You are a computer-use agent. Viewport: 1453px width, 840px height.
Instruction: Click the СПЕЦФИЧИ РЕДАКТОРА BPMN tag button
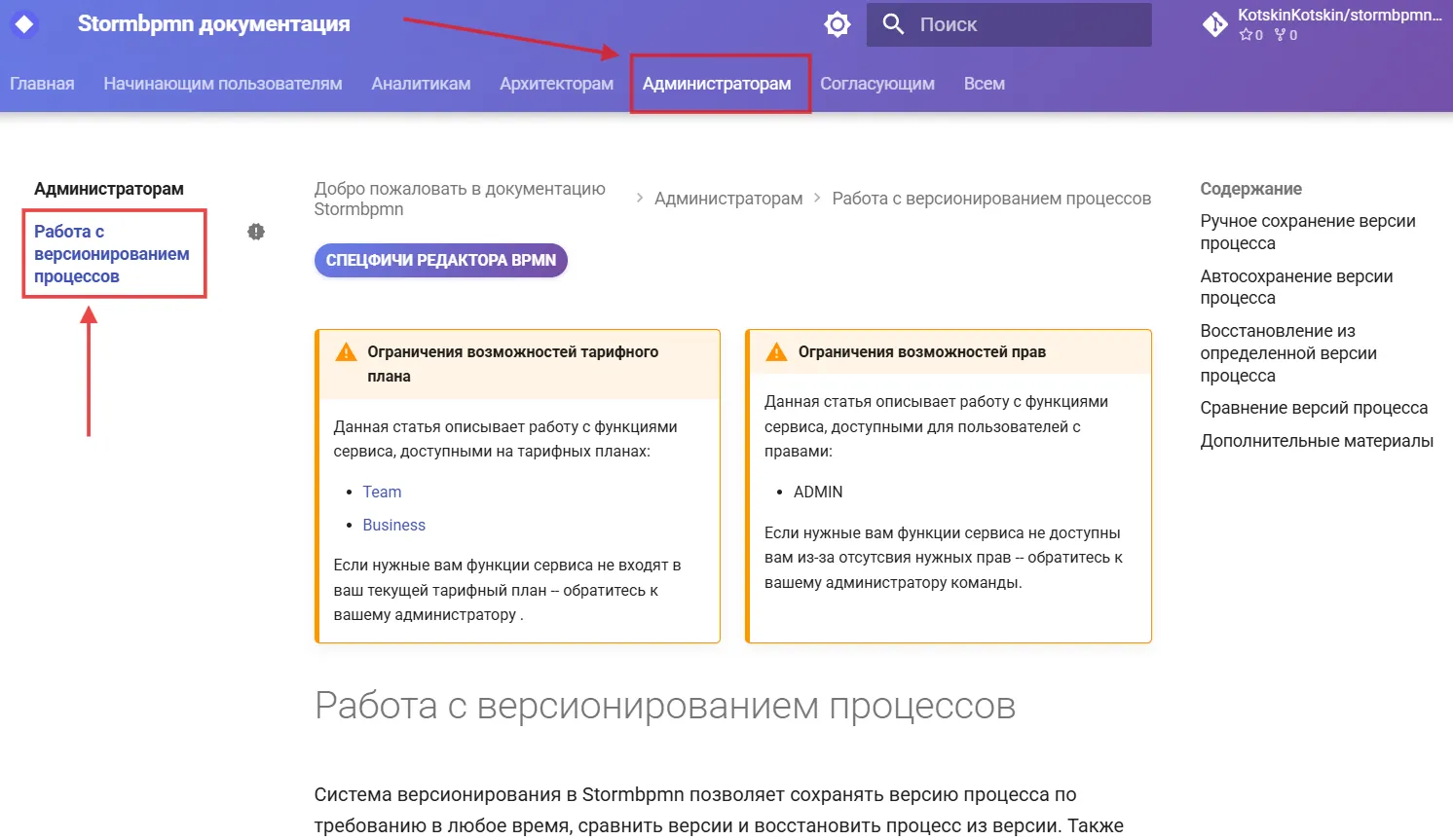[440, 260]
